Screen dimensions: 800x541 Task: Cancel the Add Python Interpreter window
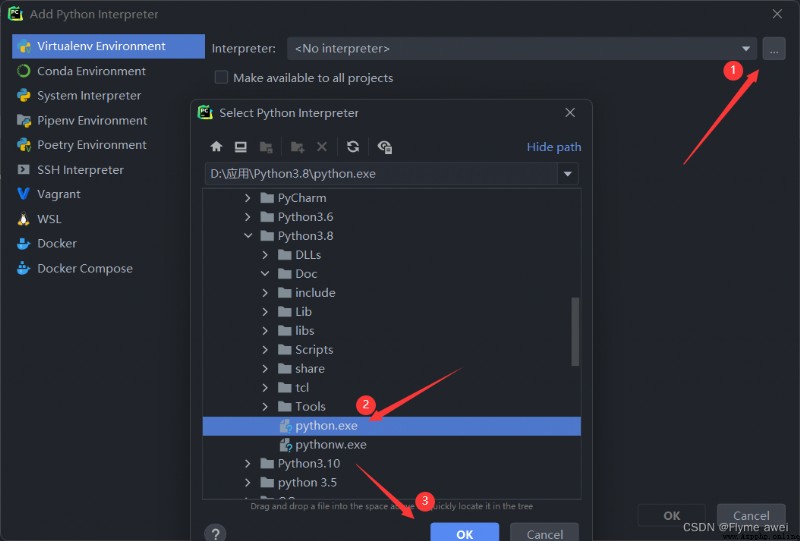[x=751, y=515]
